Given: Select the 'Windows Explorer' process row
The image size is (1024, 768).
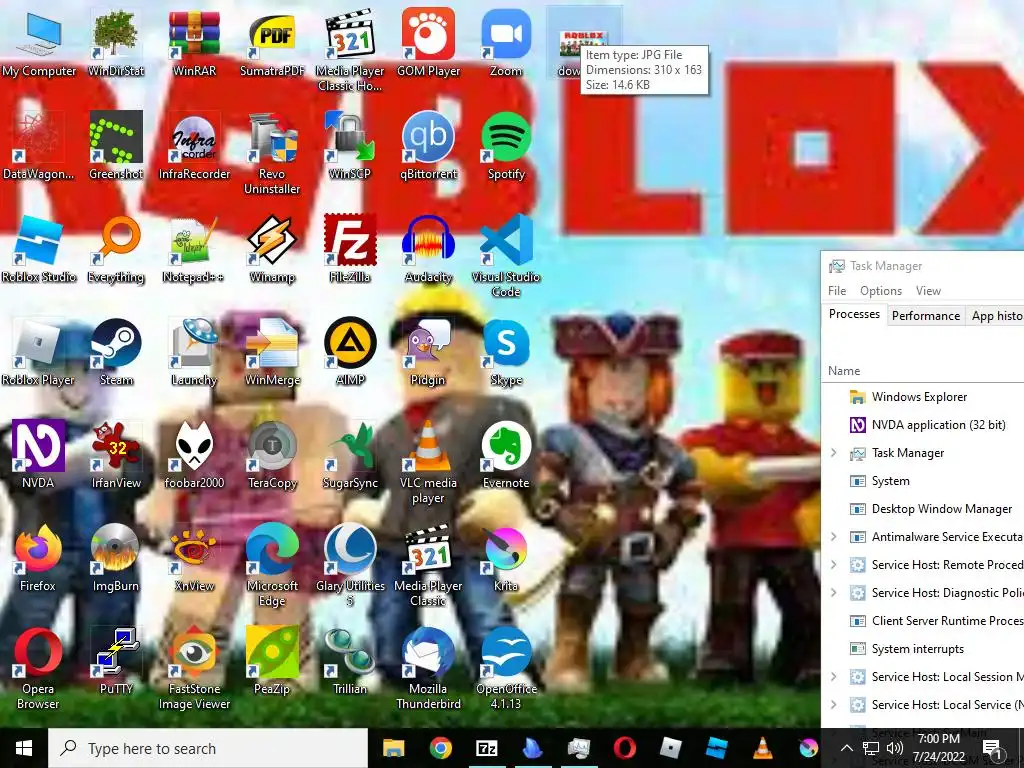Looking at the screenshot, I should tap(922, 396).
